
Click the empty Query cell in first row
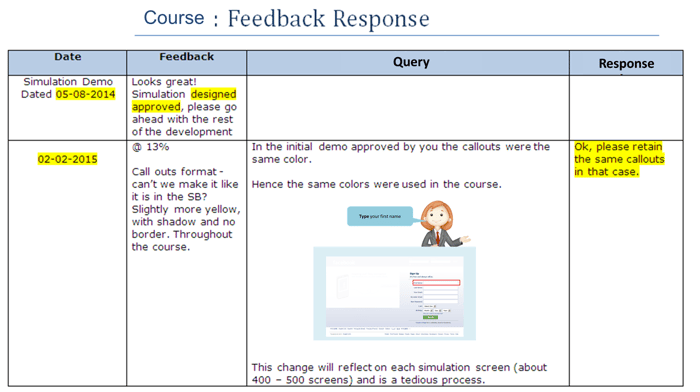point(408,108)
